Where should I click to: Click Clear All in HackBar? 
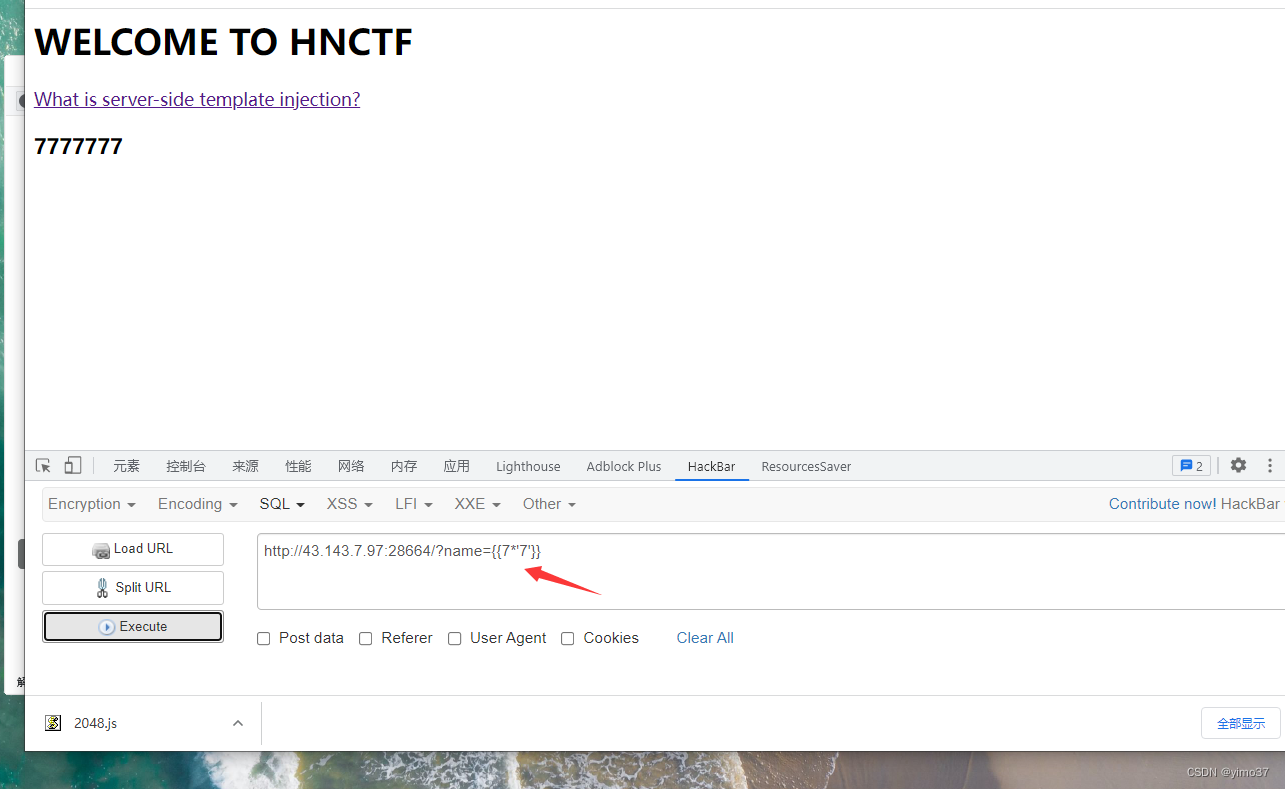click(x=704, y=638)
